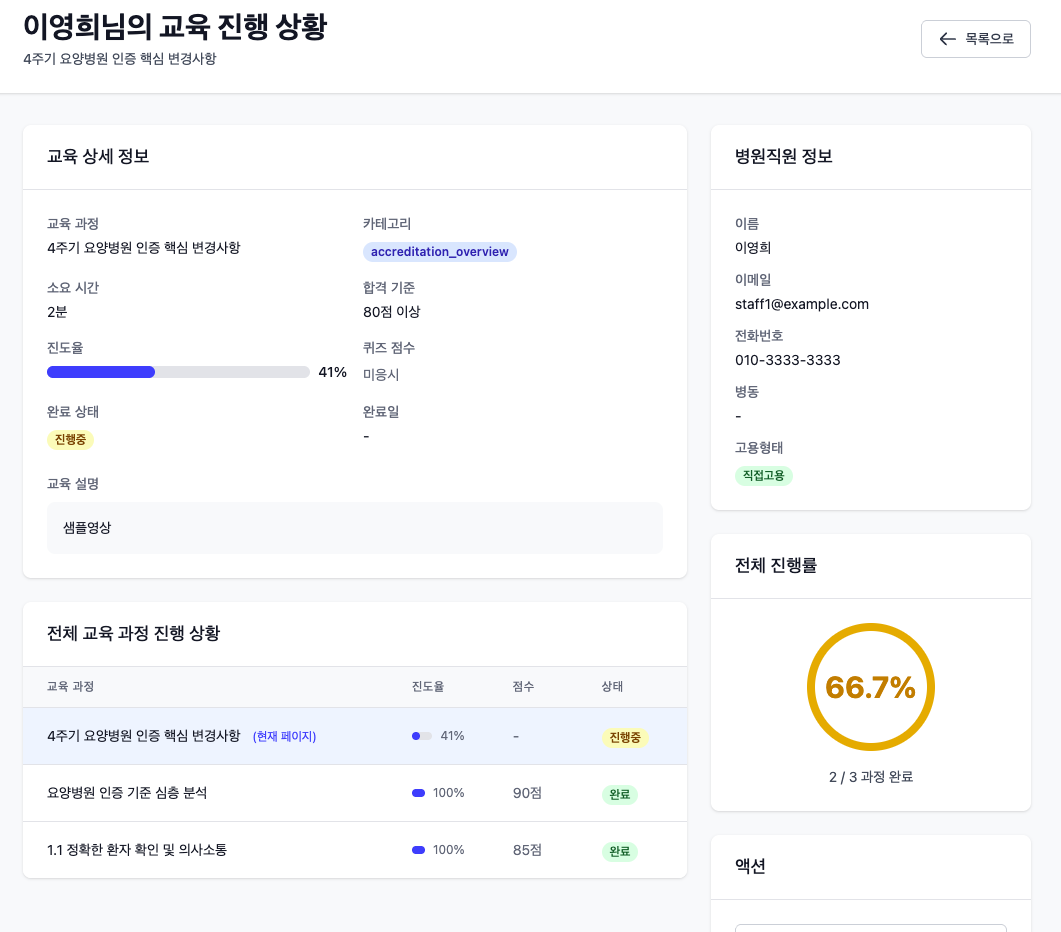
Task: Select the blue progress dot in the current row
Action: (x=414, y=736)
